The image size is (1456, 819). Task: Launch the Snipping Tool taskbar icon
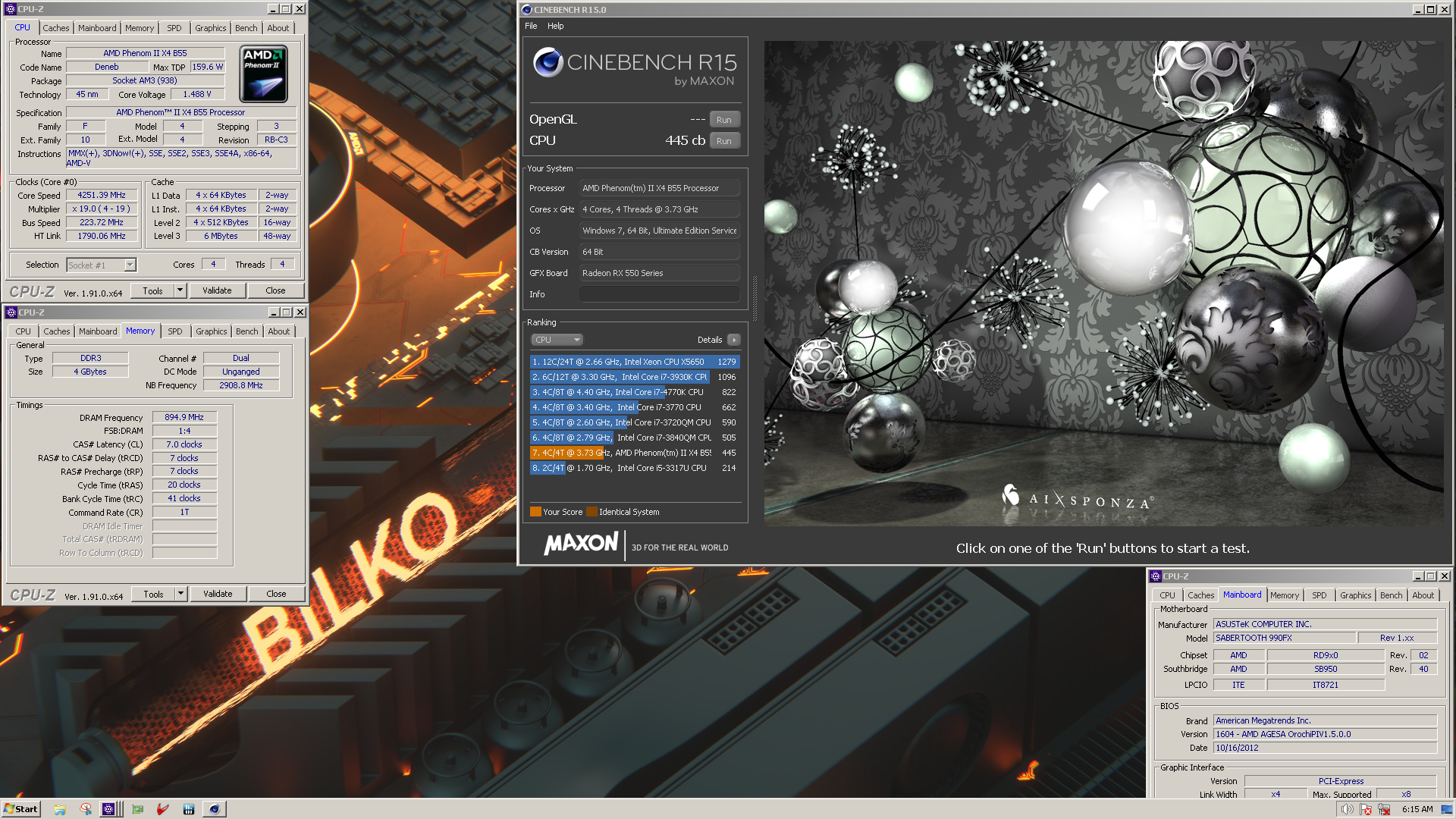pyautogui.click(x=86, y=809)
